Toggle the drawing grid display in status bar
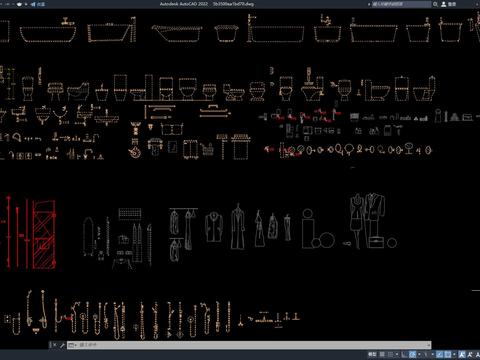The image size is (480, 360). 382,354
